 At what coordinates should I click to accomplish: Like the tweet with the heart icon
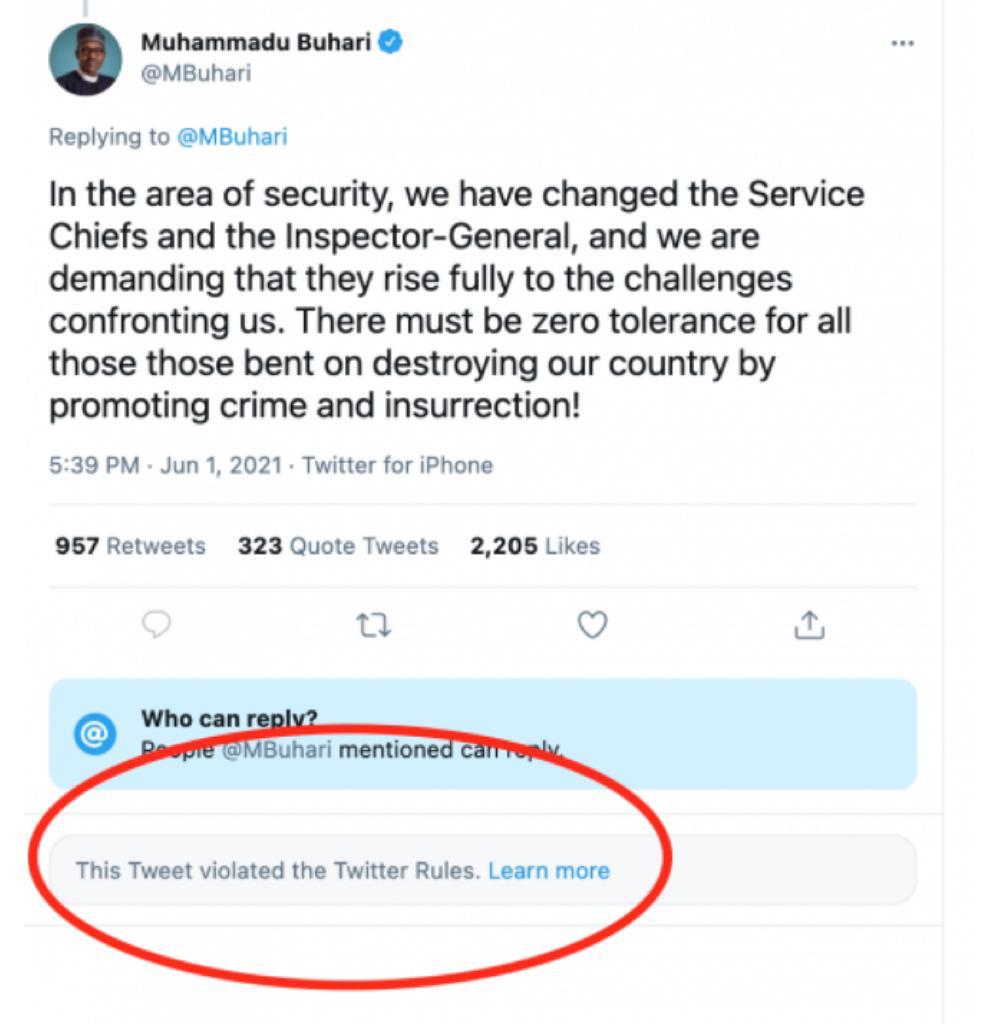(x=593, y=626)
